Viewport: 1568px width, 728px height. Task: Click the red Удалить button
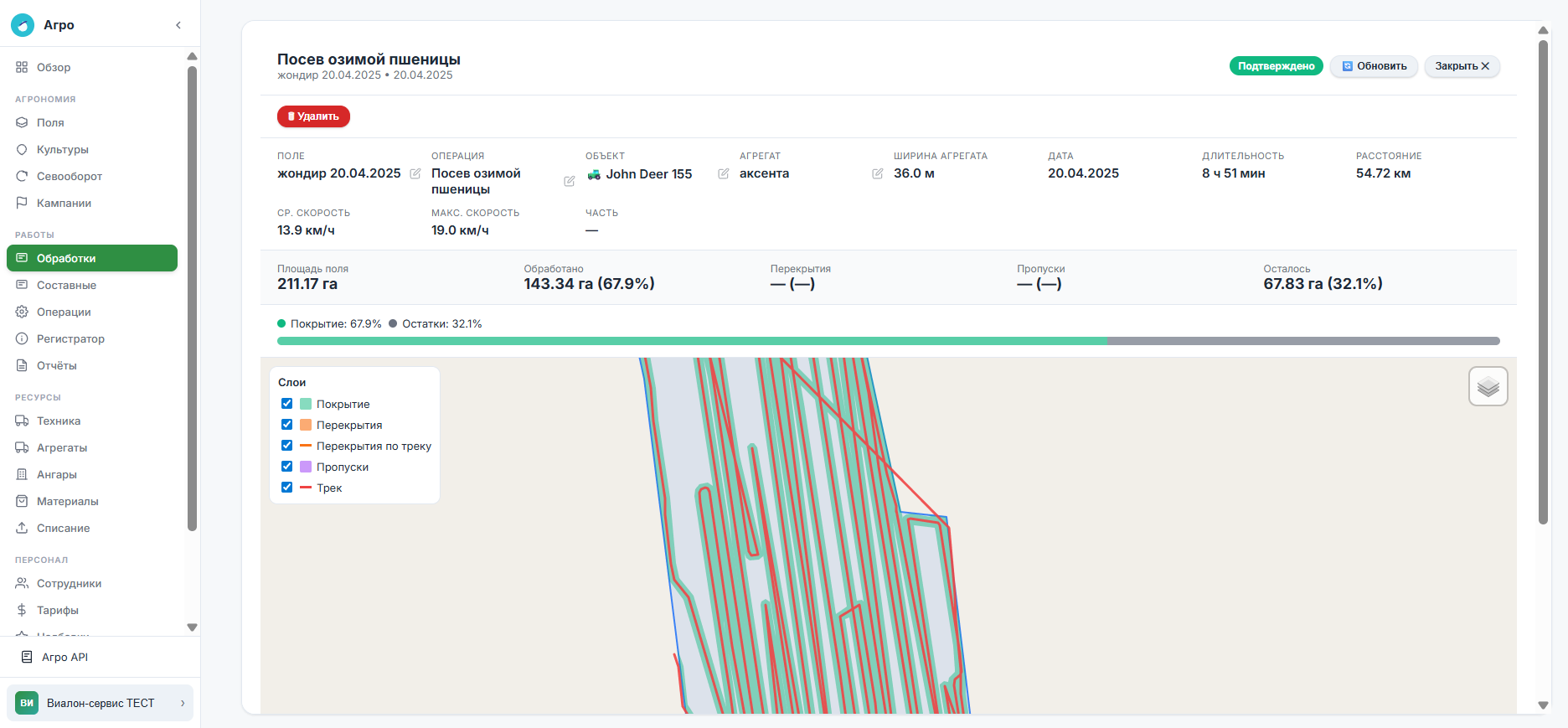click(313, 116)
